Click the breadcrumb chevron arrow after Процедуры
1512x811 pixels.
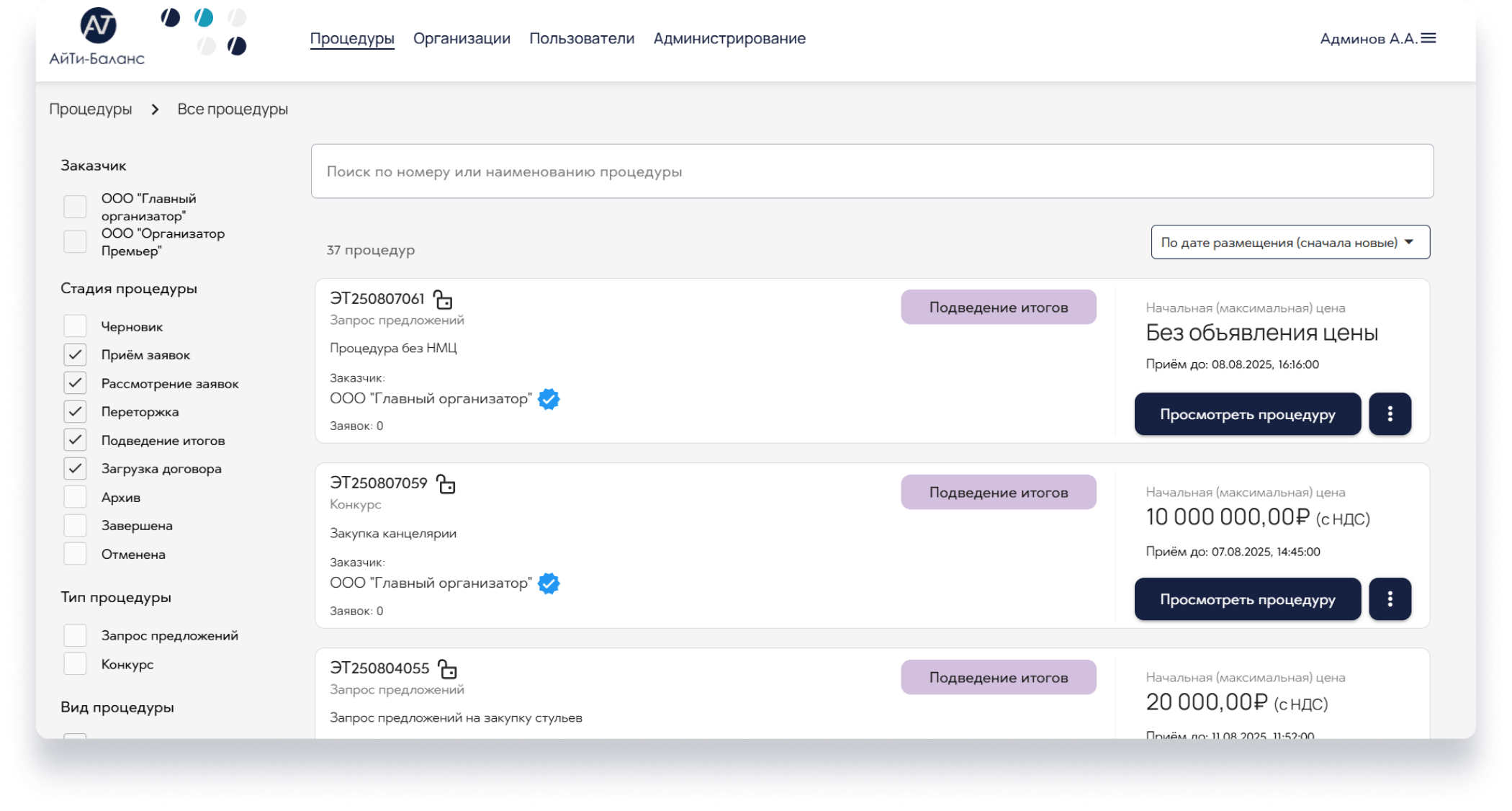[155, 109]
